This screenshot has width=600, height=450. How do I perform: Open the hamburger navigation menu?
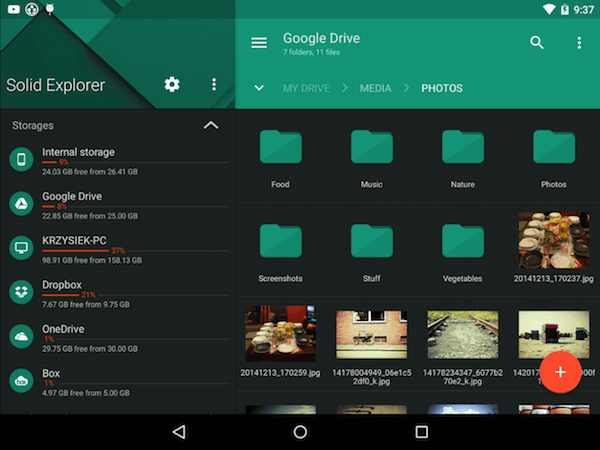point(259,42)
